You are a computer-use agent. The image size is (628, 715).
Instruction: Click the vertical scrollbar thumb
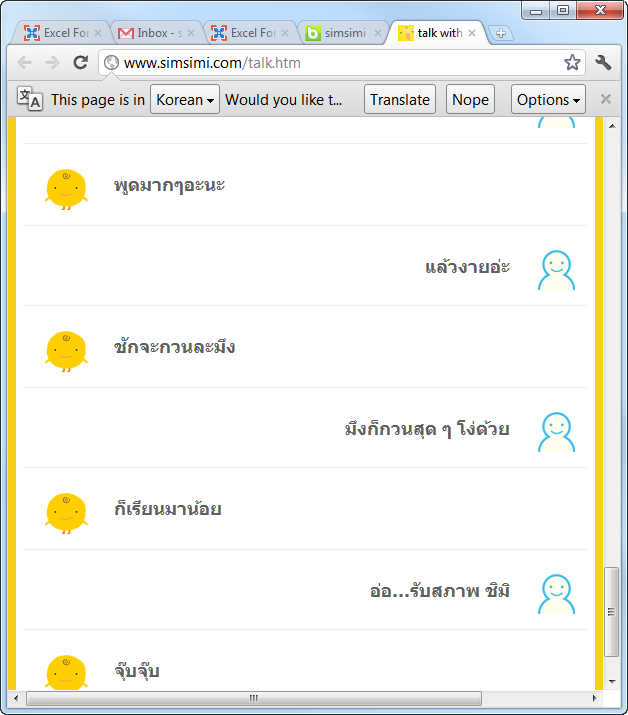[612, 609]
